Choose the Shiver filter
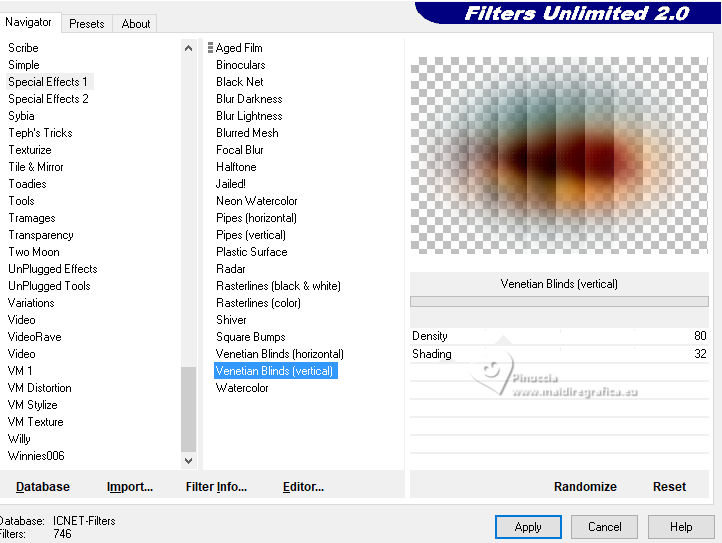The width and height of the screenshot is (722, 543). click(x=231, y=320)
